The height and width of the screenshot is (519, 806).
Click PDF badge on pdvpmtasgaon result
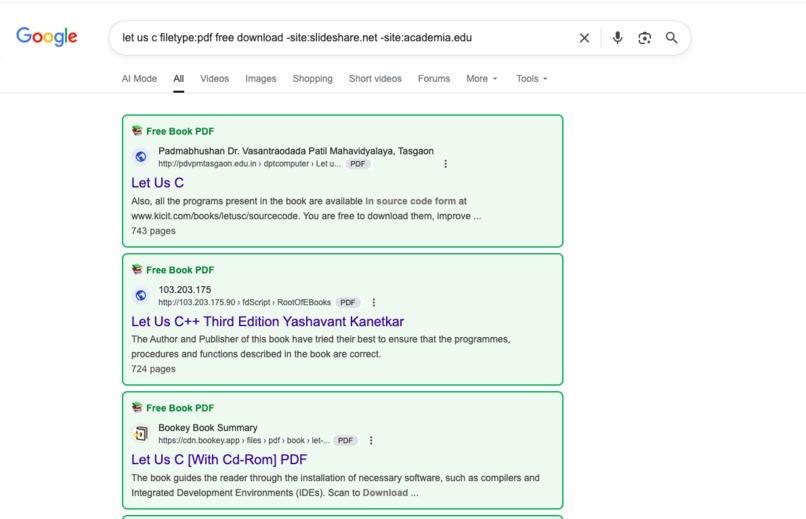pos(358,164)
